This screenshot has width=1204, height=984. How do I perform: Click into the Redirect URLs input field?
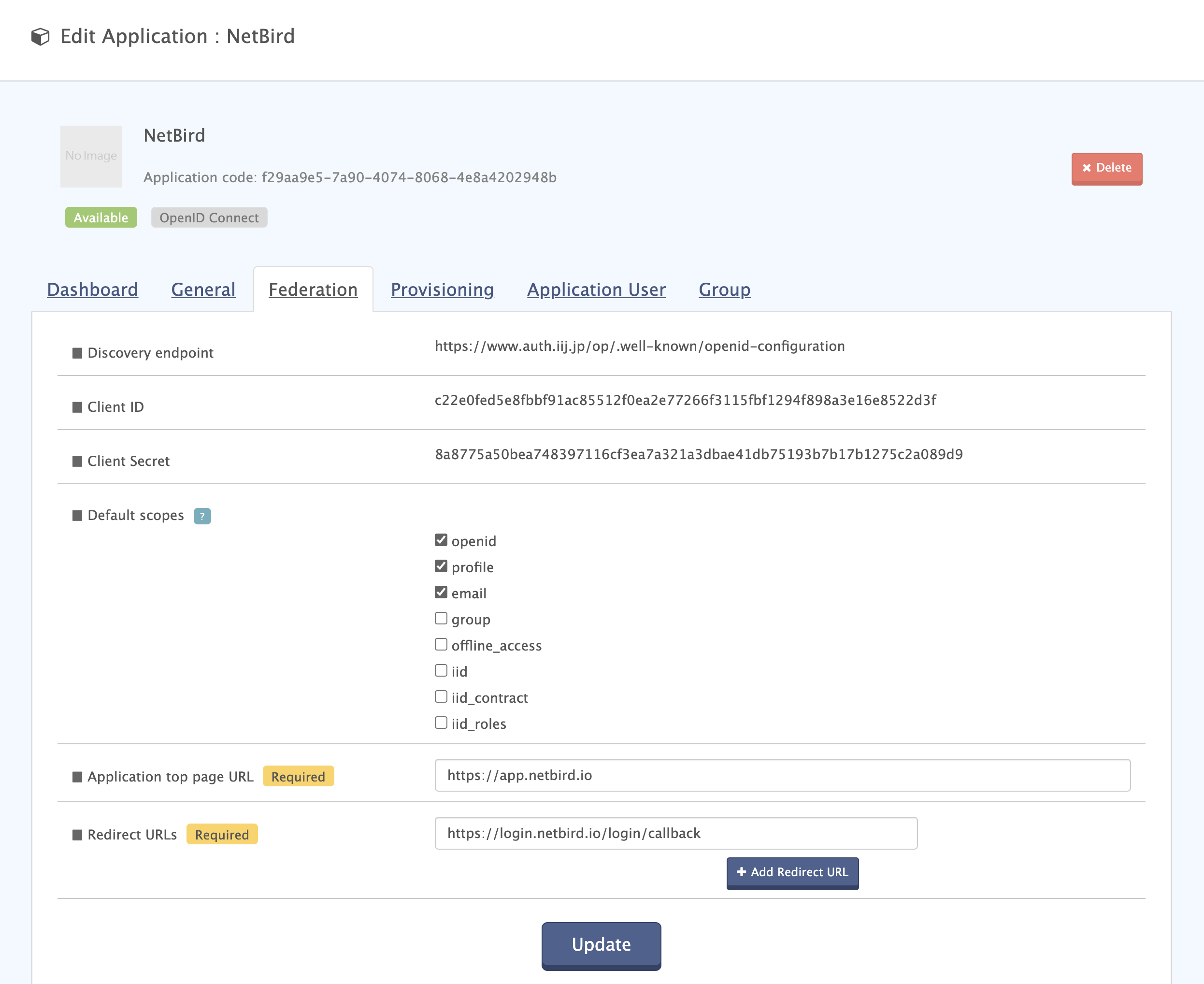676,833
